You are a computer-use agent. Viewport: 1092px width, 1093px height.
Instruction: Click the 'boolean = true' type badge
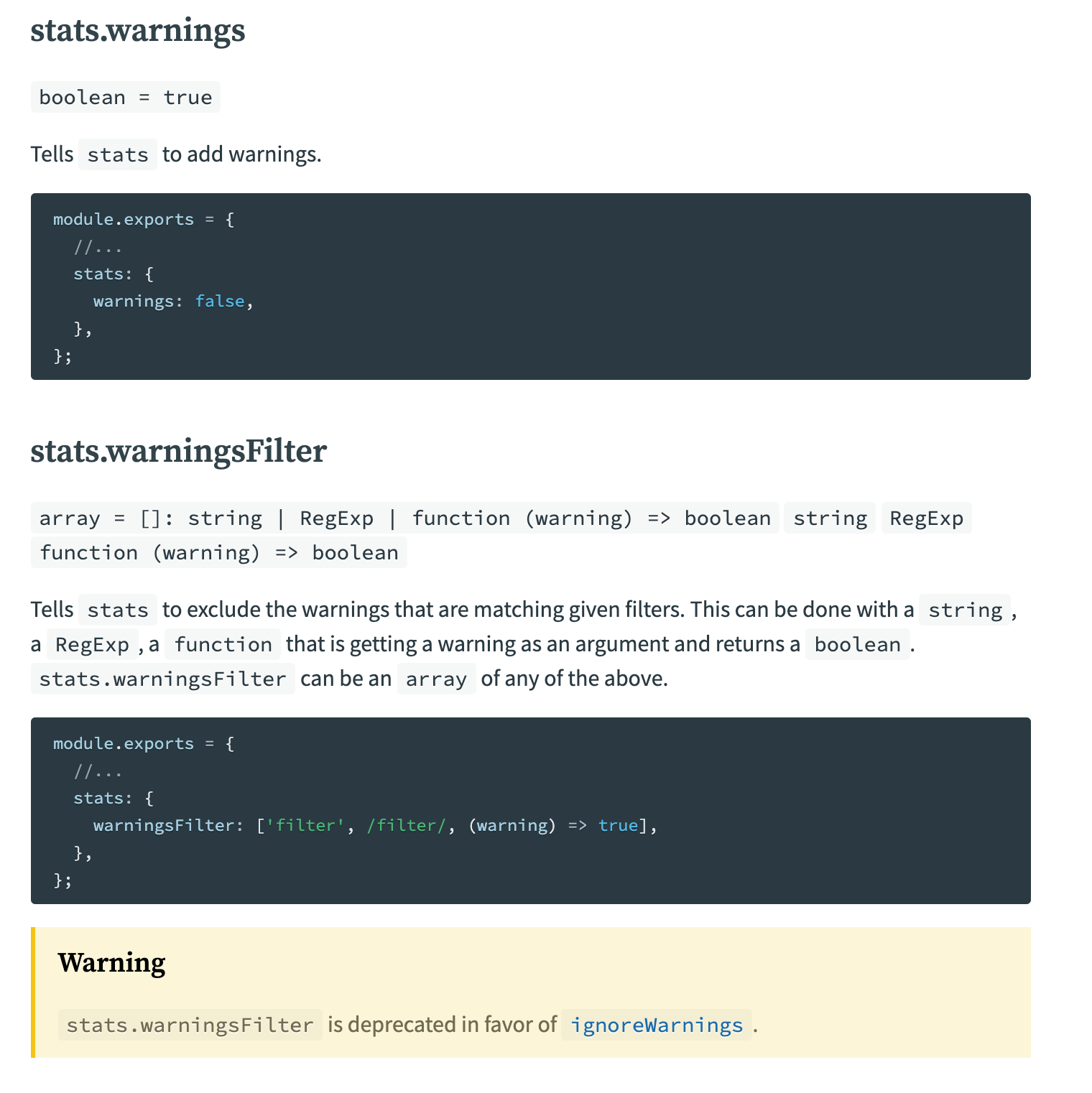[x=125, y=98]
